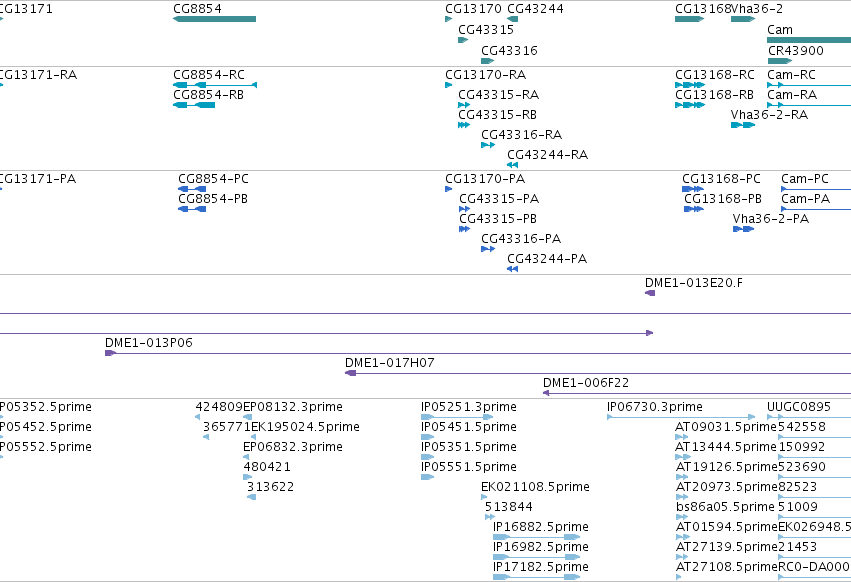Screen dimensions: 851x582
Task: Click the CG8854 gene label
Action: (x=198, y=9)
